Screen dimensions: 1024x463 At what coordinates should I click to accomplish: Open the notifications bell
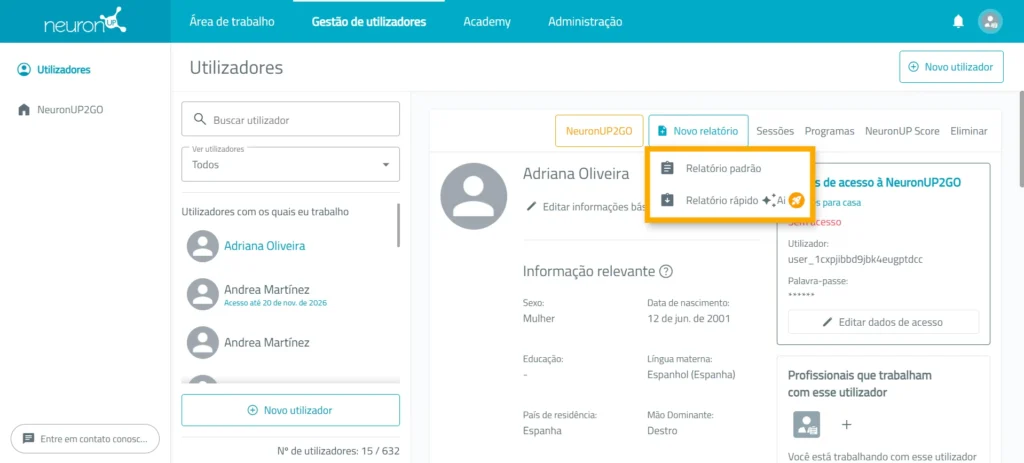click(x=958, y=22)
